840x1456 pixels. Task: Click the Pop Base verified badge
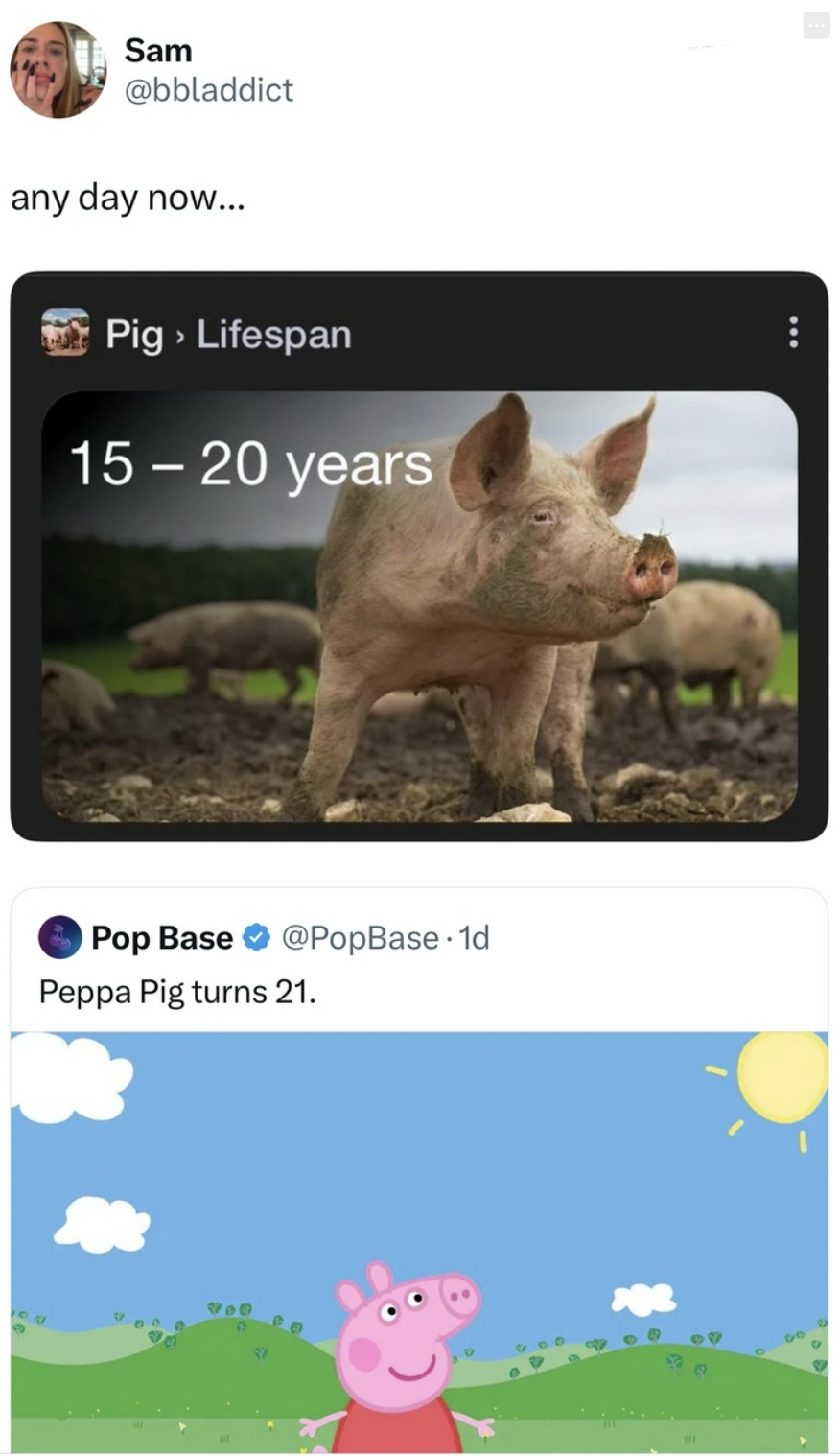coord(256,937)
